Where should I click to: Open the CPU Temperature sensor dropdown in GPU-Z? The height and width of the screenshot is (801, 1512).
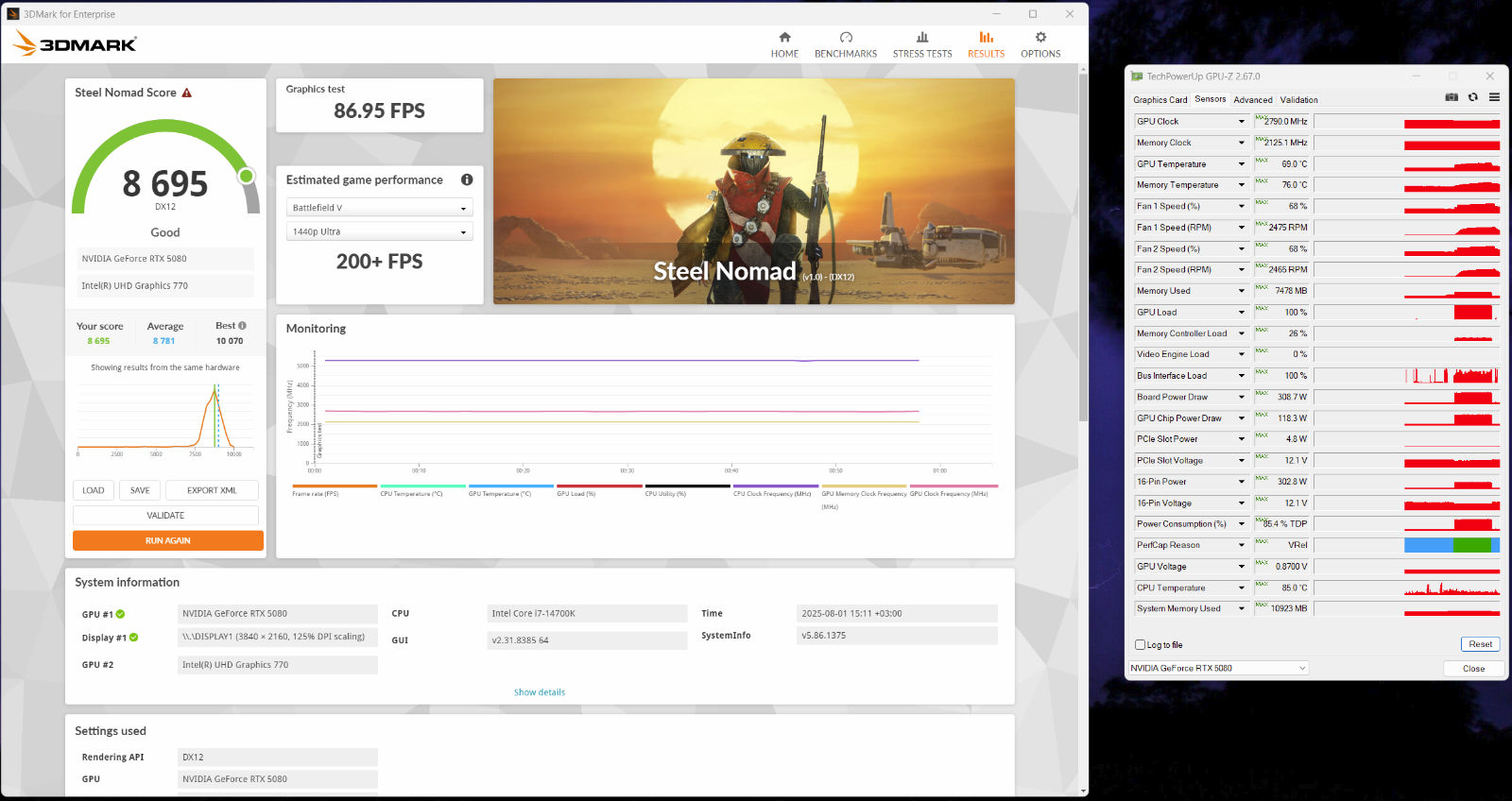point(1242,588)
